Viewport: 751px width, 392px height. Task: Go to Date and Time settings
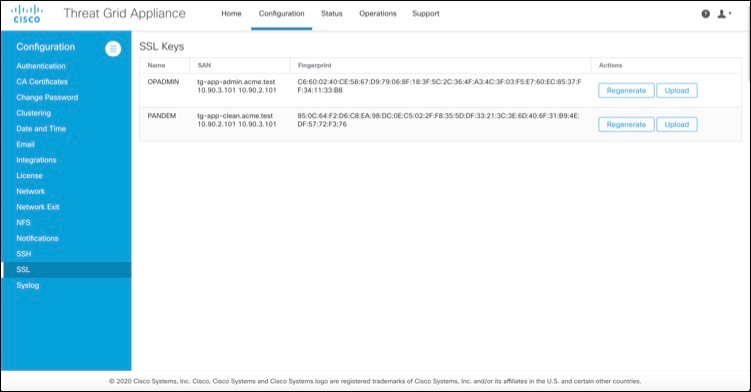pyautogui.click(x=41, y=128)
